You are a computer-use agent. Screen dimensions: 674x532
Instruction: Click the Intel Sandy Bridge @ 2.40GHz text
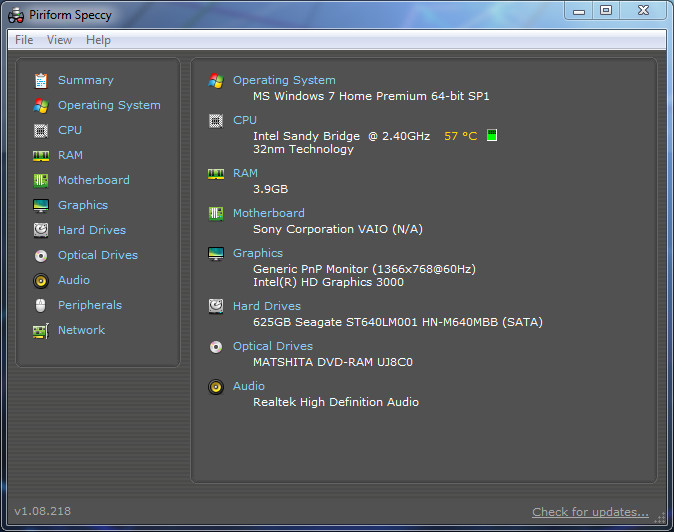click(x=341, y=136)
